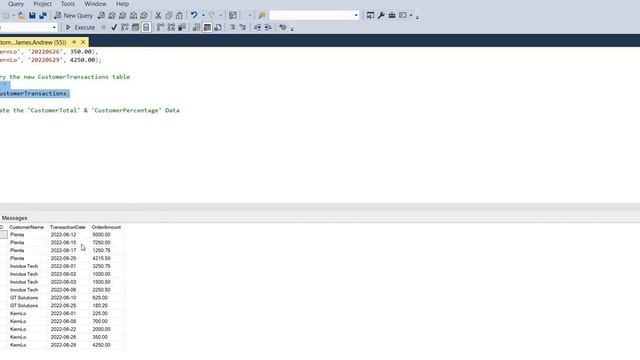Open SQL editor toolbar overflow options
This screenshot has height=360, width=640.
[x=292, y=28]
